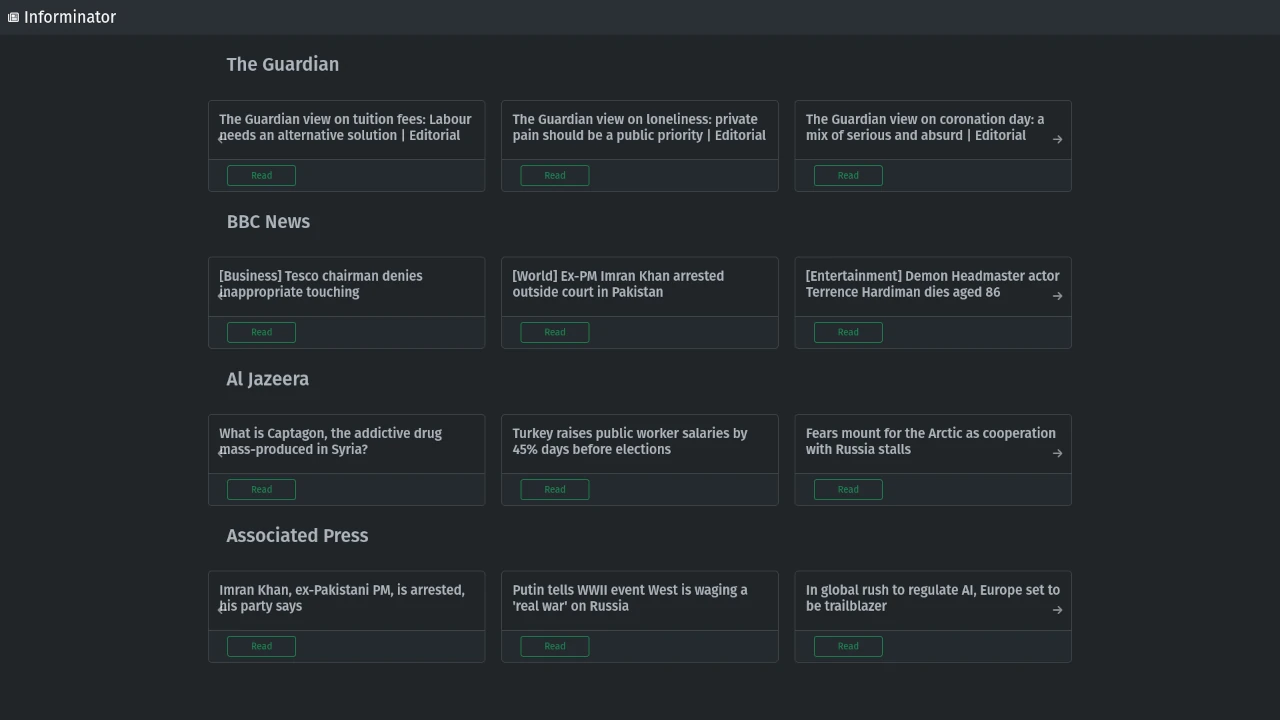Show next Al Jazeera articles with right arrow

coord(1057,453)
